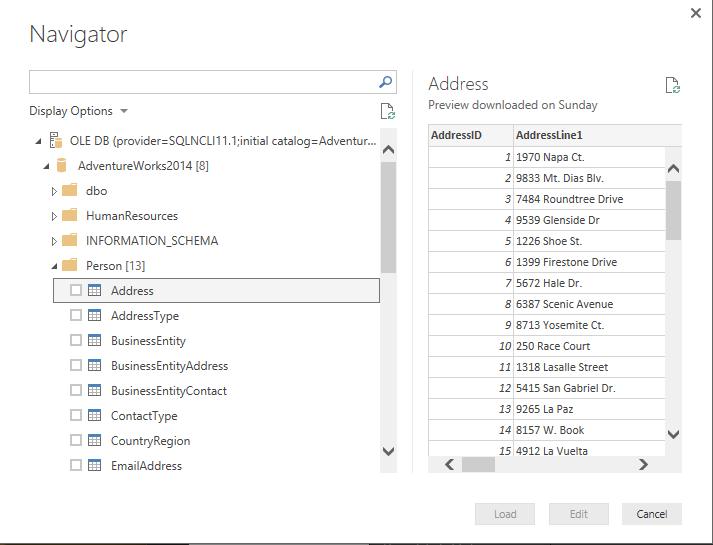Expand the INFORMATION_SCHEMA folder

(54, 241)
